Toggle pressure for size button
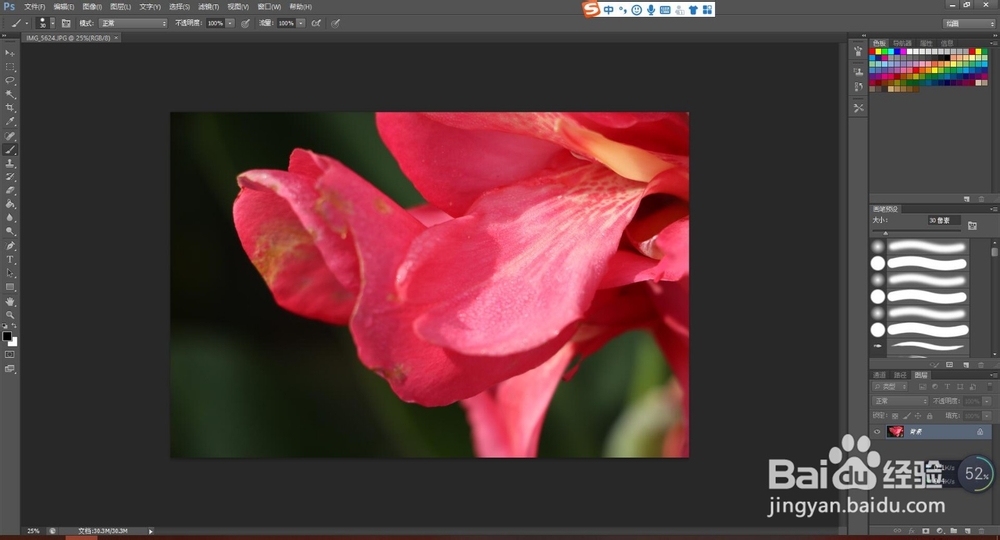 point(335,23)
